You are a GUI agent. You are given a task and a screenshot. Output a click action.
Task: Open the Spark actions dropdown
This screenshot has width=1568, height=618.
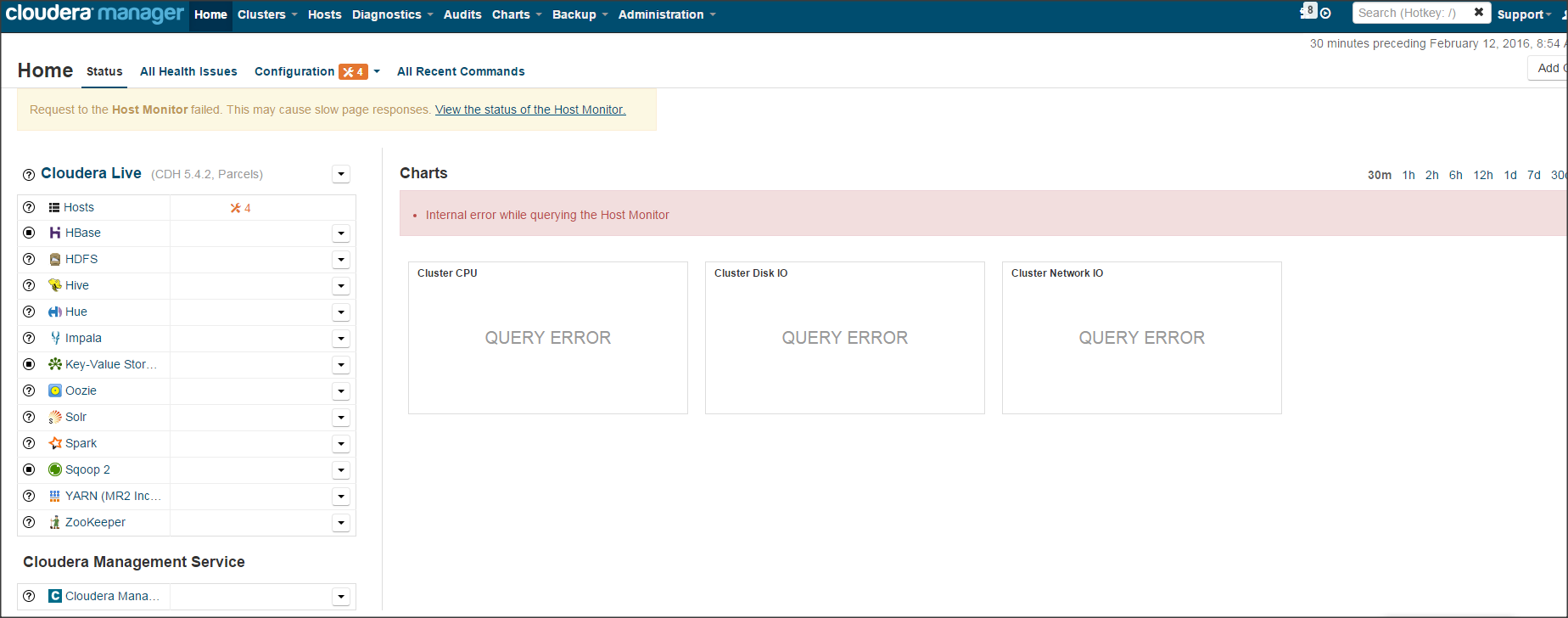click(x=341, y=444)
